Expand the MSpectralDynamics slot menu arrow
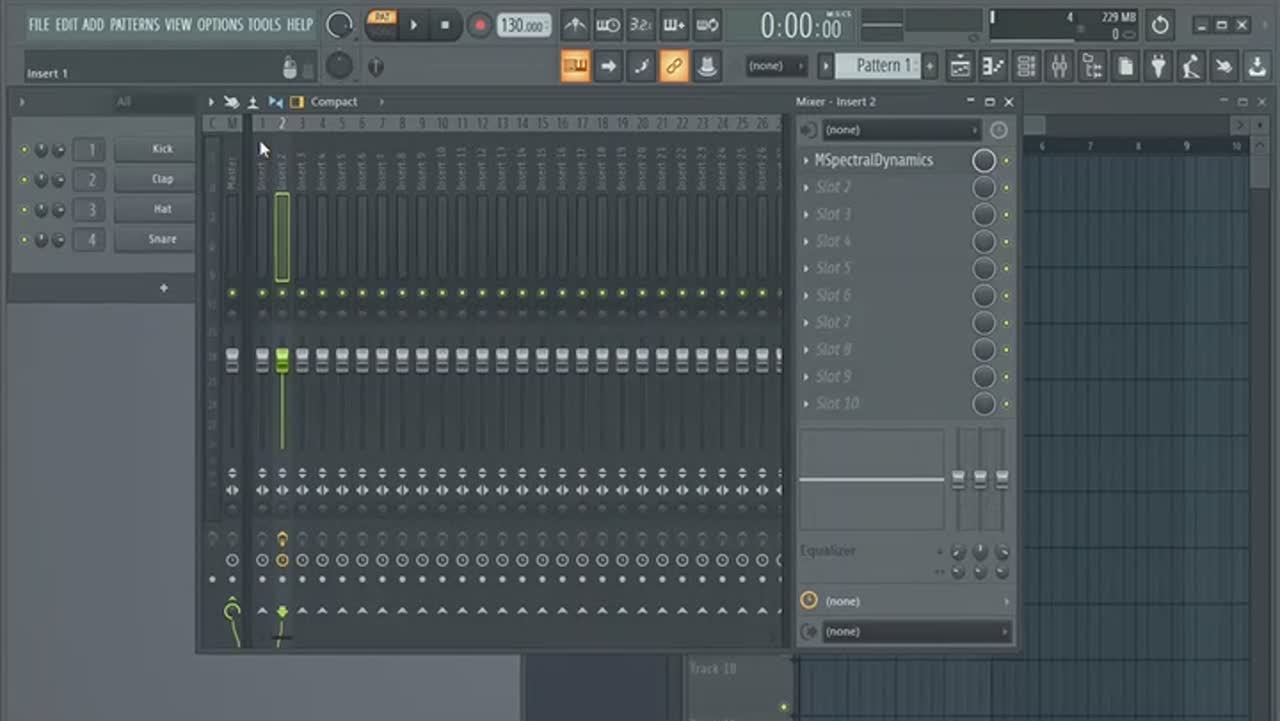The width and height of the screenshot is (1280, 721). (x=806, y=160)
